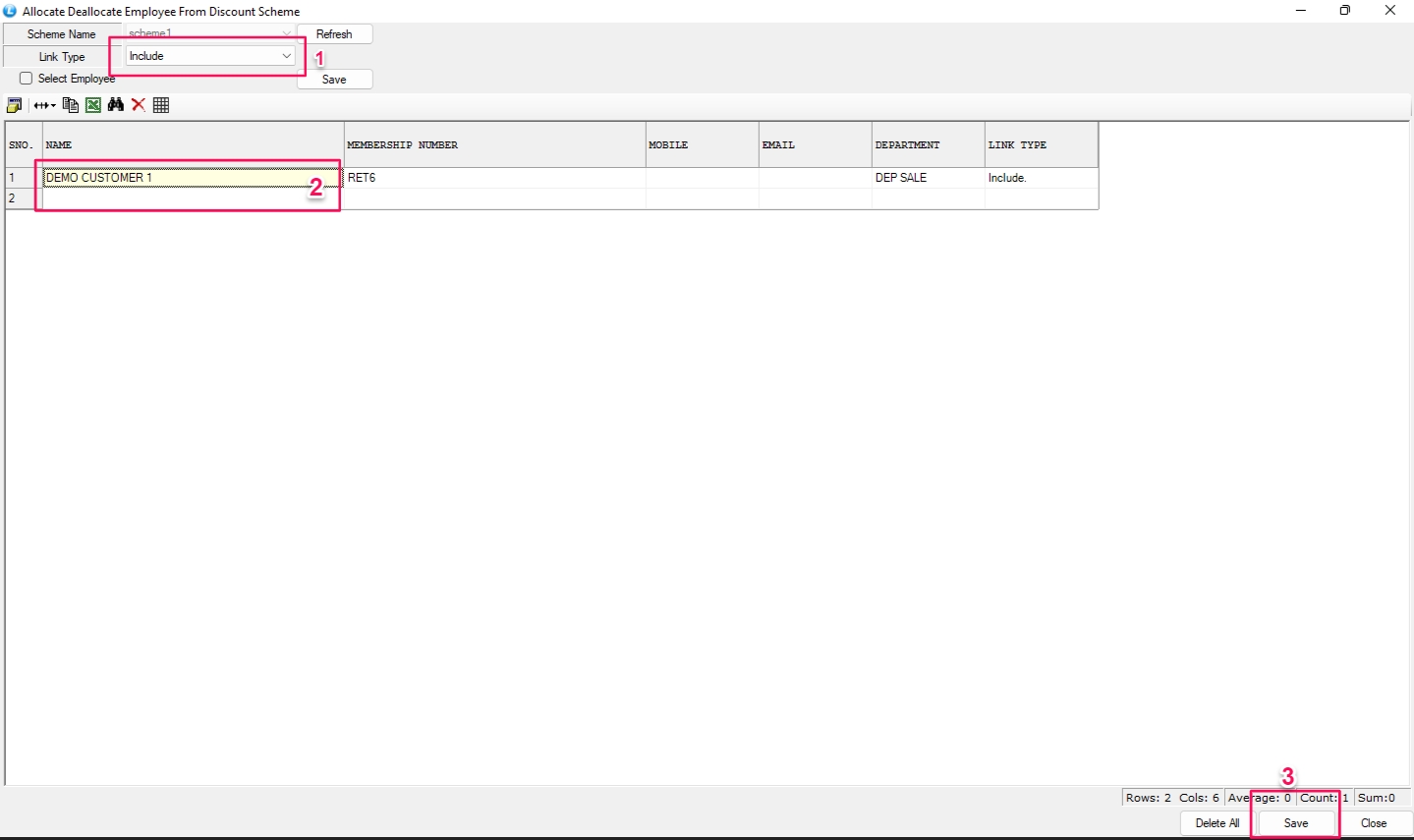Image resolution: width=1414 pixels, height=840 pixels.
Task: Click the red X delete icon
Action: 139,105
